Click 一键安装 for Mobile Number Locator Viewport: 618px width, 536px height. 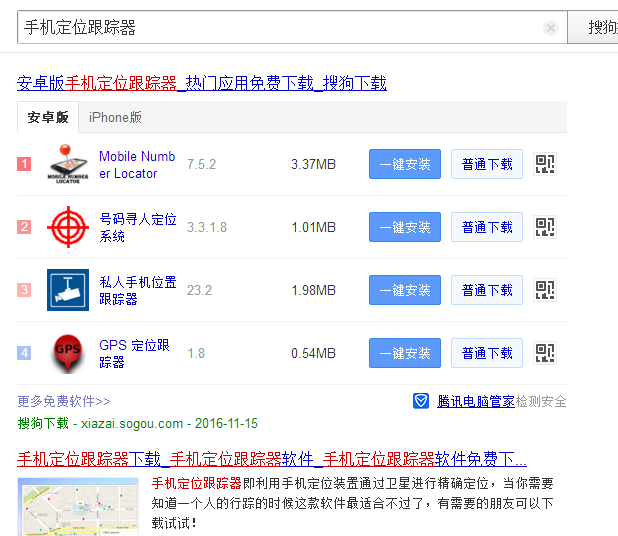[405, 164]
